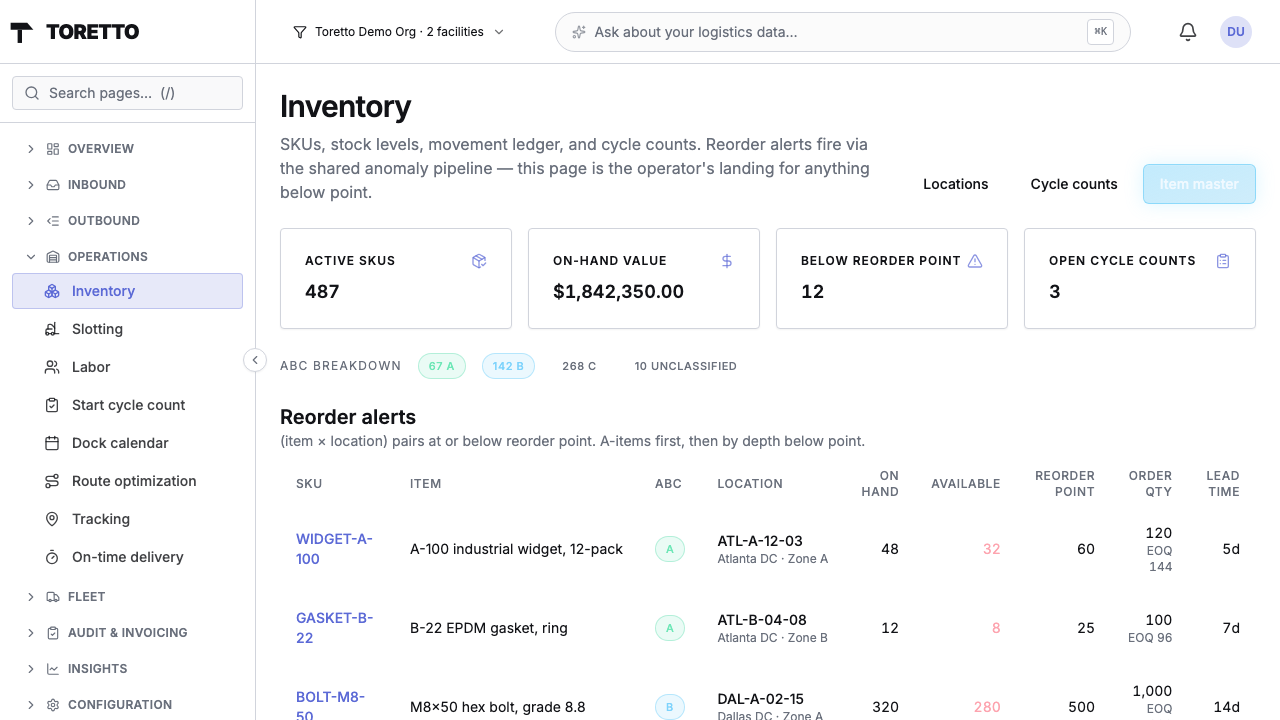Screen dimensions: 1280x720
Task: Click the Fleet truck icon
Action: [53, 597]
